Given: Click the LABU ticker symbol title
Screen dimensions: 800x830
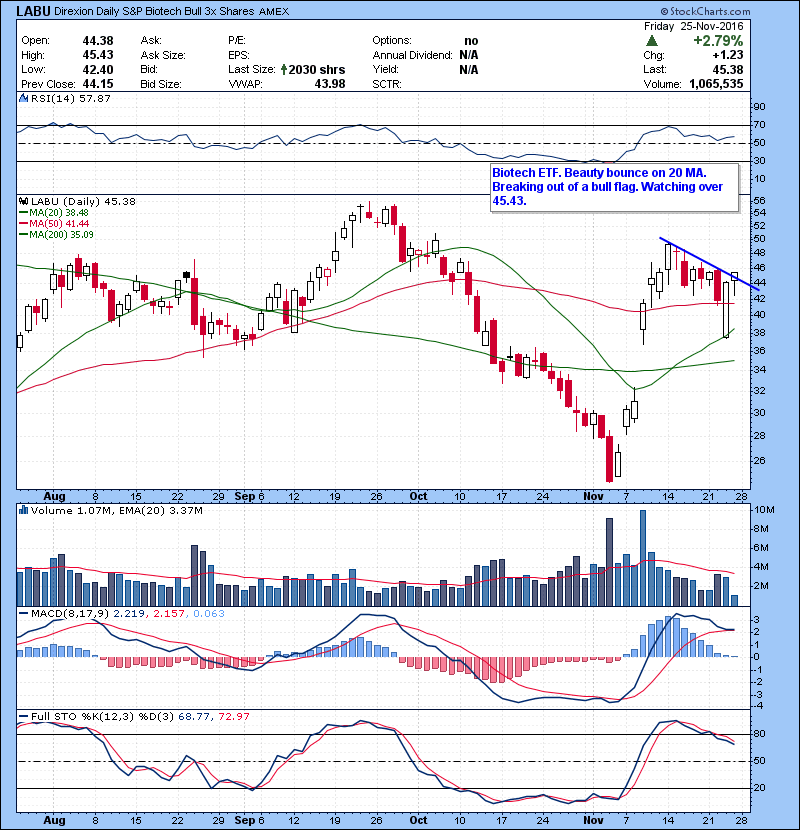Looking at the screenshot, I should [33, 11].
